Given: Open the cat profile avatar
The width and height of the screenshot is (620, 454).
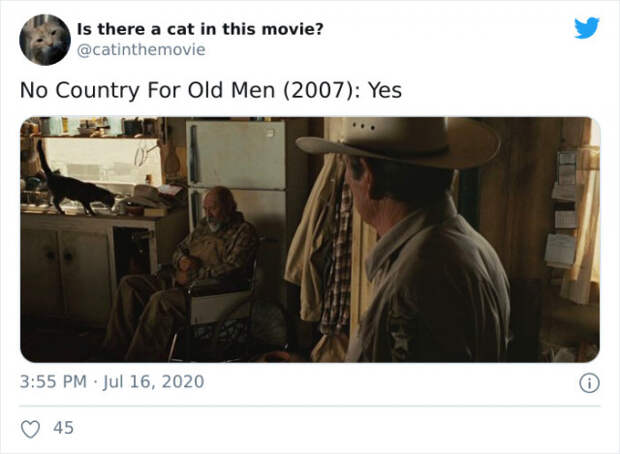Looking at the screenshot, I should click(x=45, y=40).
